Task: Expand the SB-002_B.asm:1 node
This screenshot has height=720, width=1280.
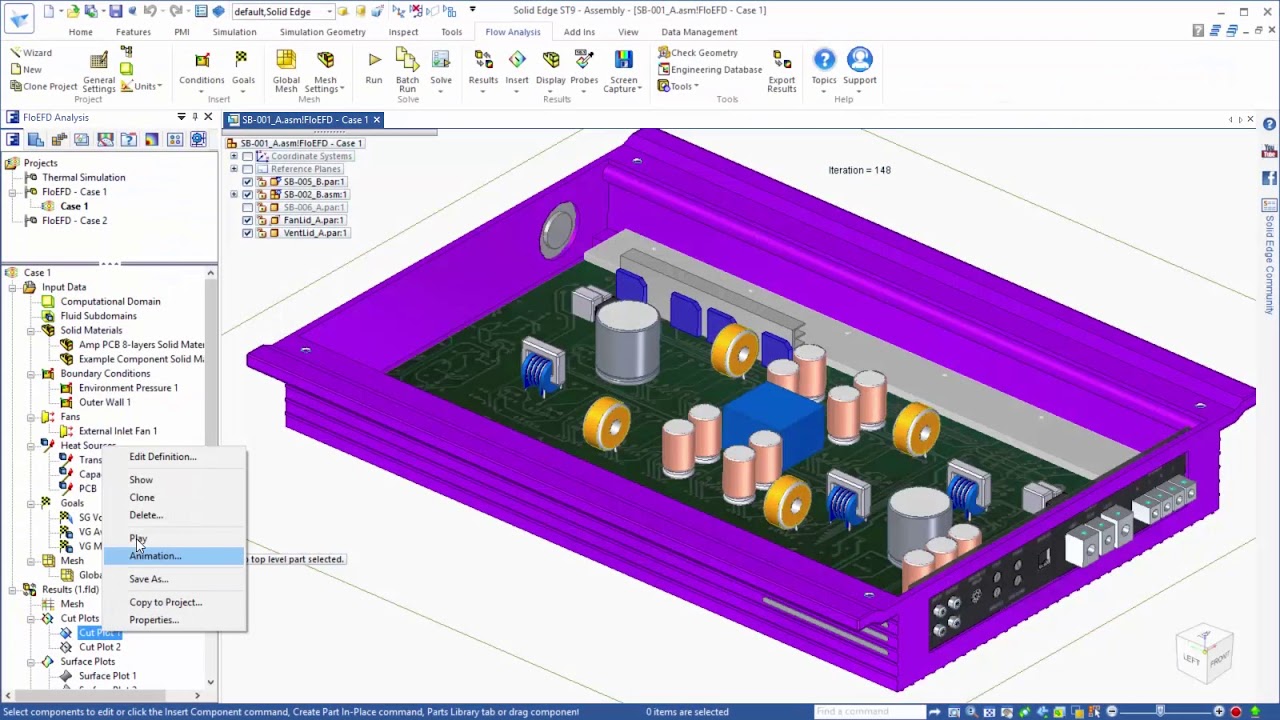Action: [234, 195]
